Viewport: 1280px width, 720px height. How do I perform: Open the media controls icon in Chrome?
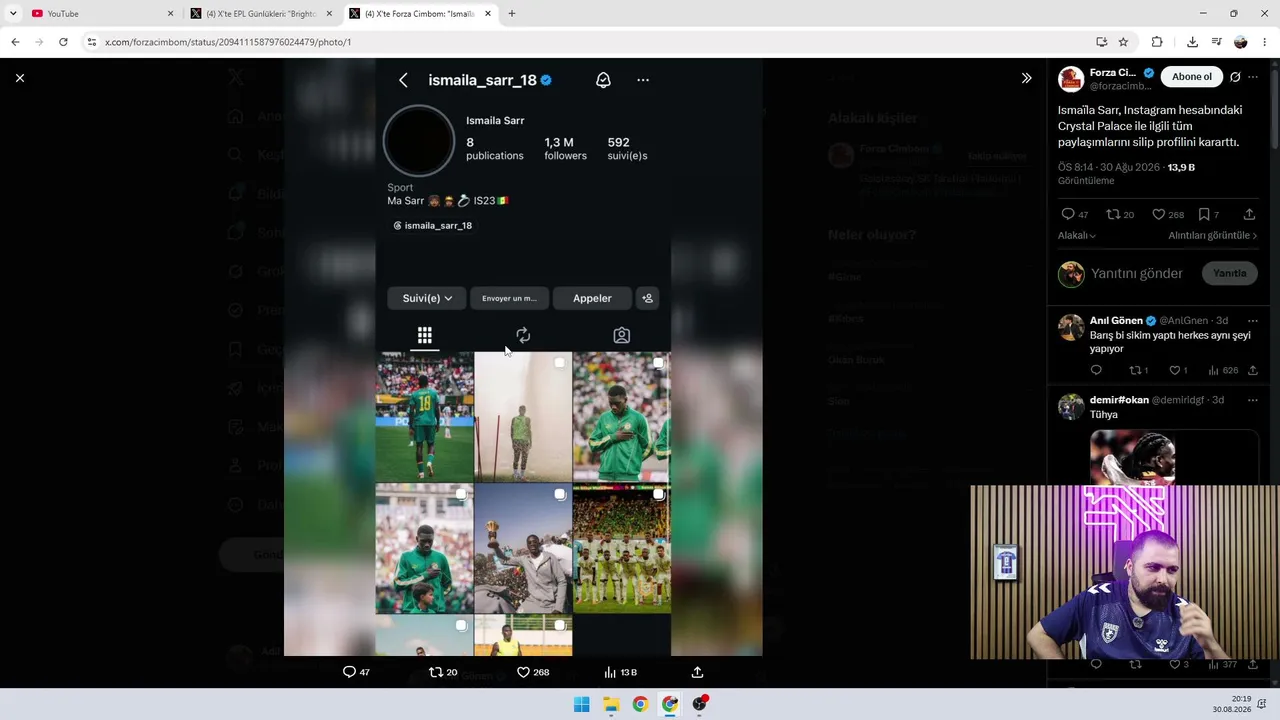coord(1216,42)
